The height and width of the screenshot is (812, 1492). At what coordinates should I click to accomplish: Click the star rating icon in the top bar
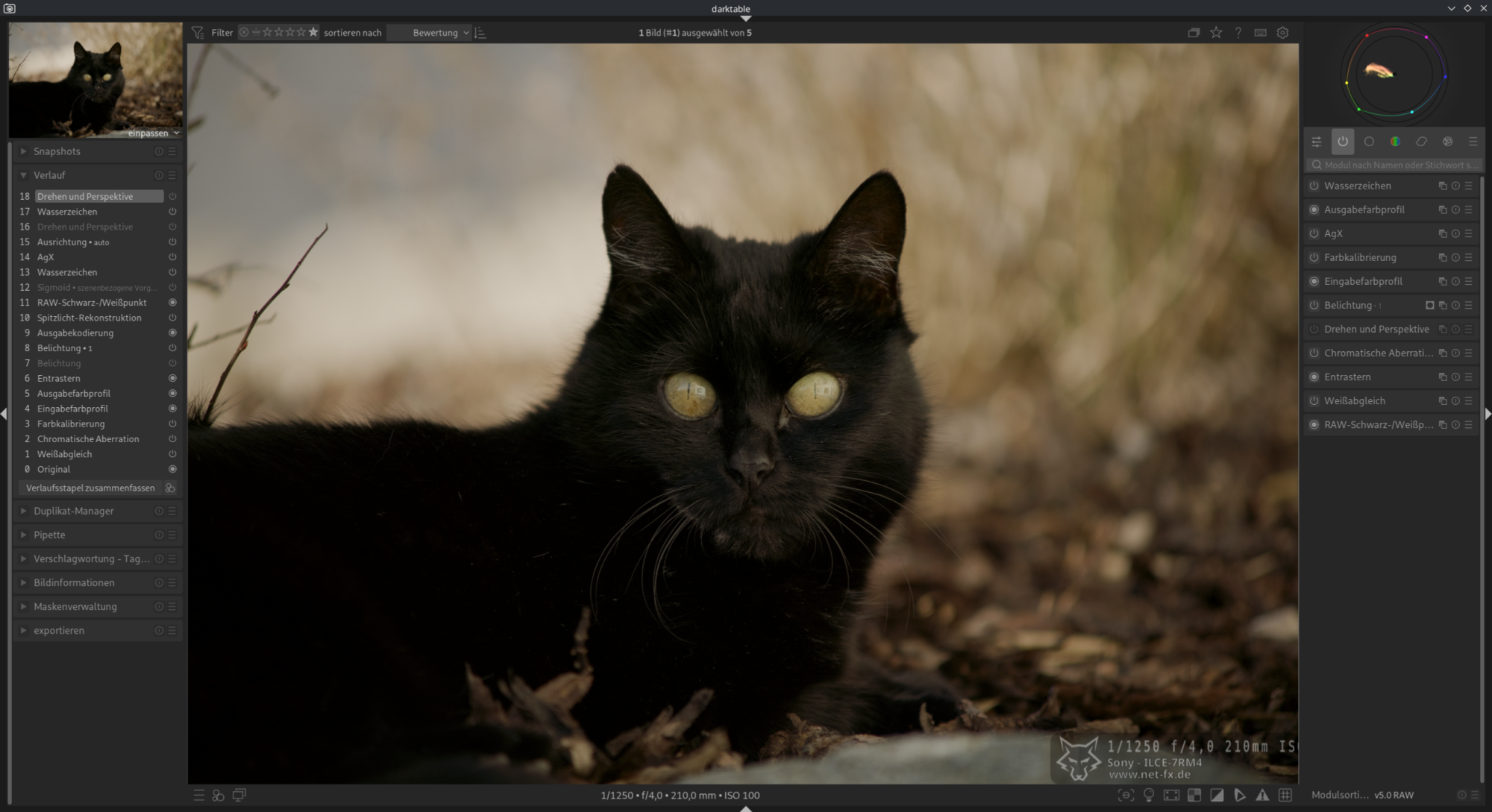[1216, 33]
